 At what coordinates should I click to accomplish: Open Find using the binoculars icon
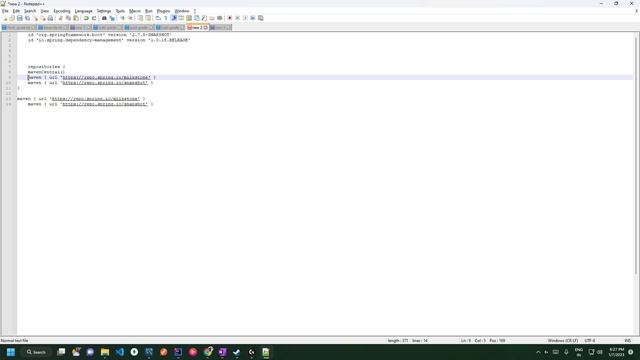[x=104, y=18]
